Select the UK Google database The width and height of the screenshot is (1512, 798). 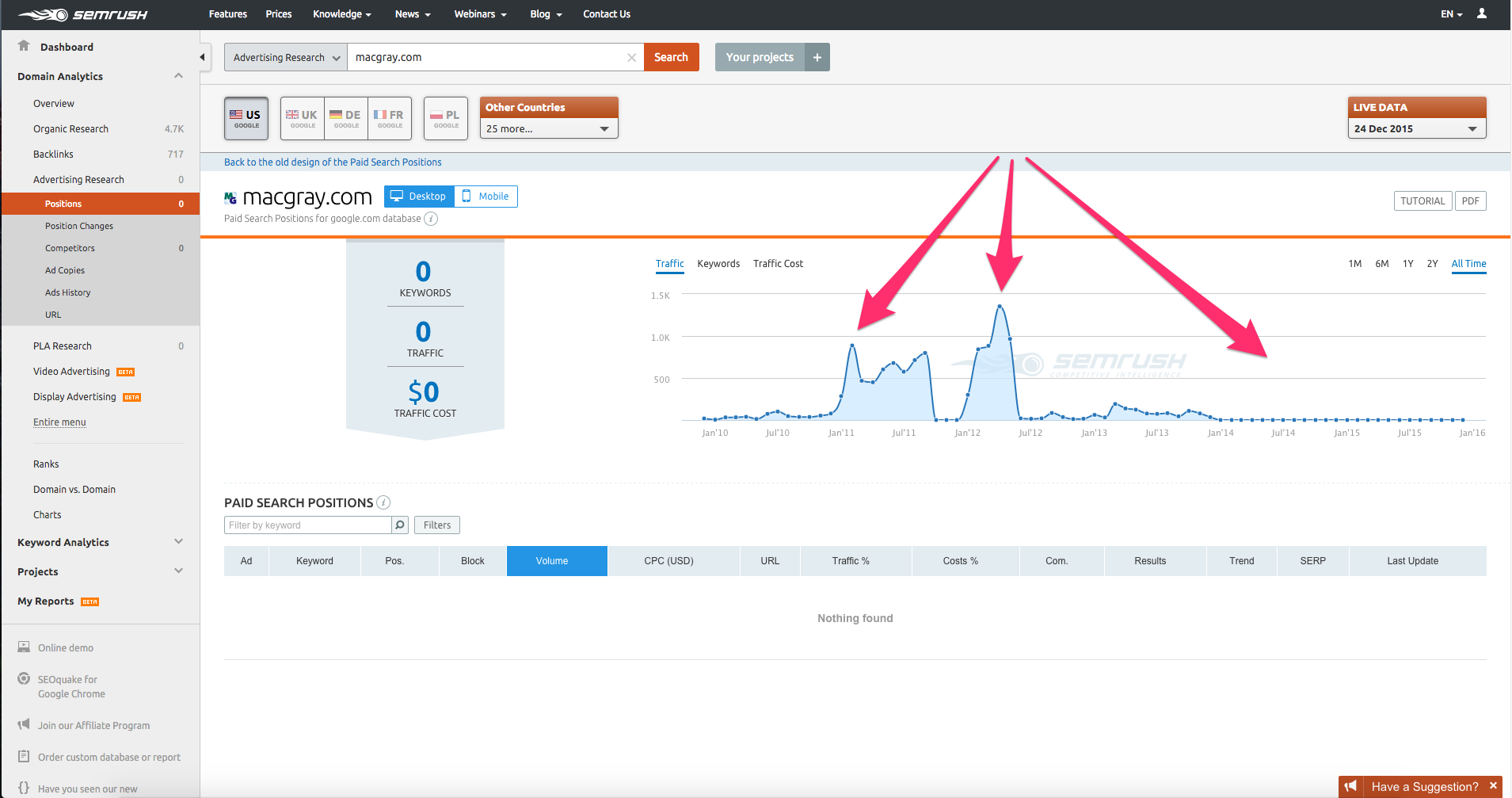[x=302, y=118]
